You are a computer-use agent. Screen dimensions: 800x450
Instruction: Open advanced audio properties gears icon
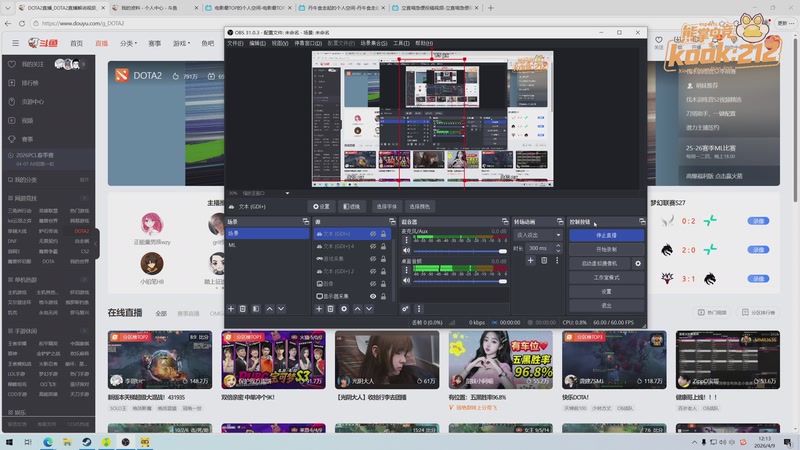click(x=405, y=309)
